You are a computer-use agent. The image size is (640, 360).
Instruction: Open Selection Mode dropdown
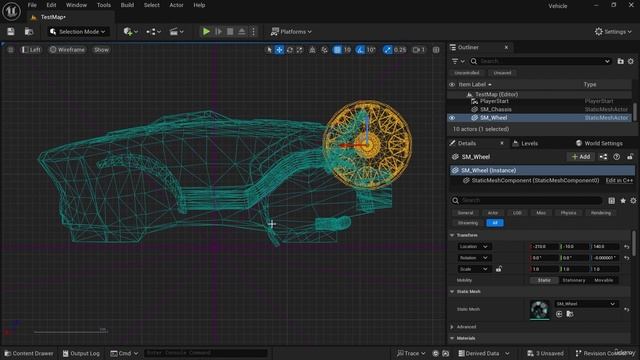click(x=78, y=31)
